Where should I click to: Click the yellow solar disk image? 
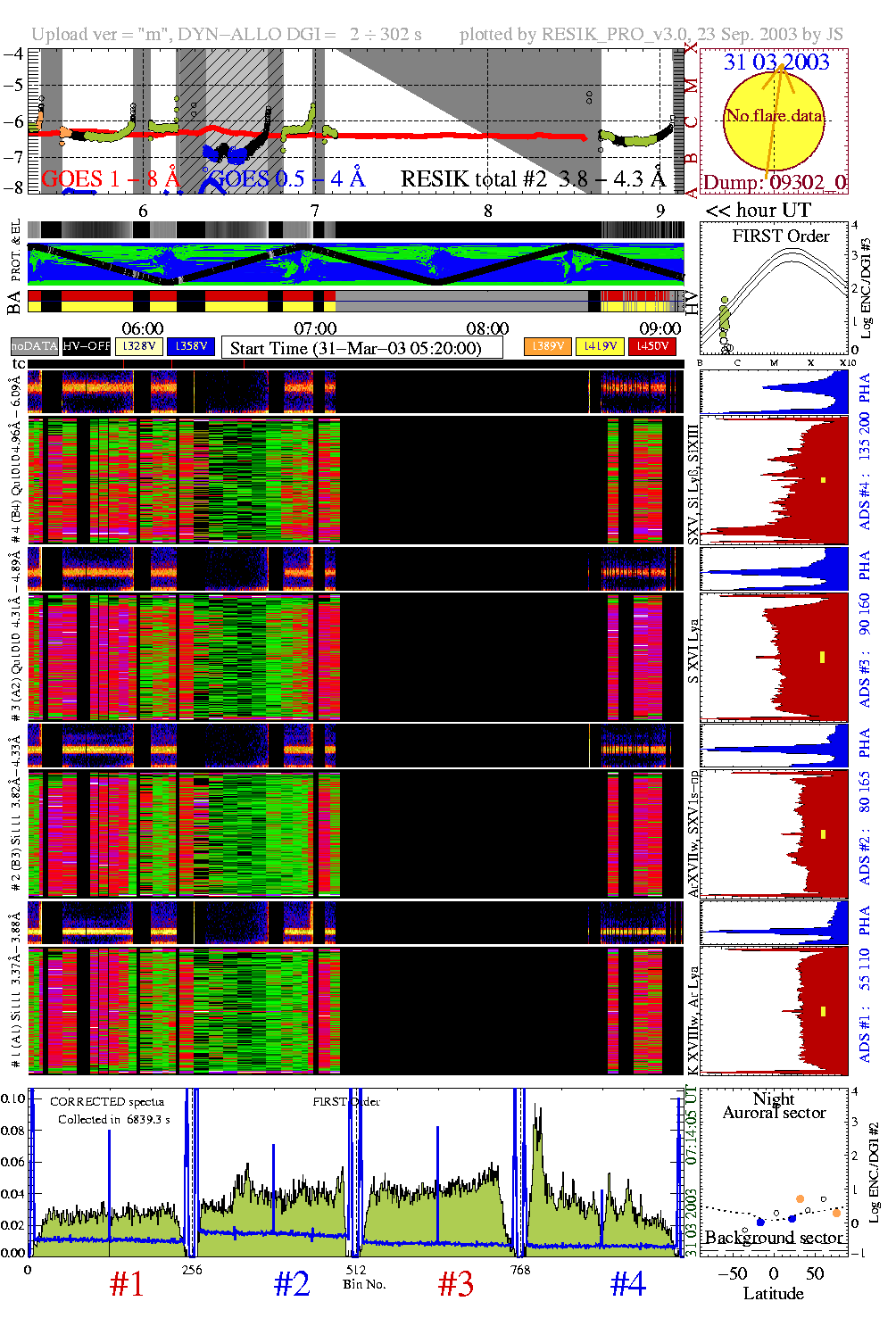[x=773, y=120]
